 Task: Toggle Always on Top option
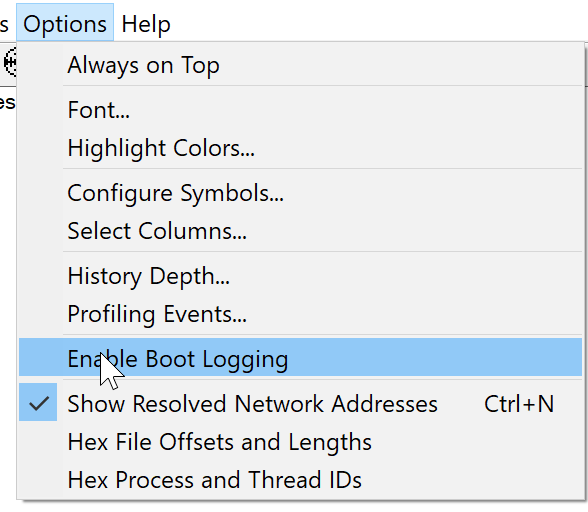coord(300,65)
